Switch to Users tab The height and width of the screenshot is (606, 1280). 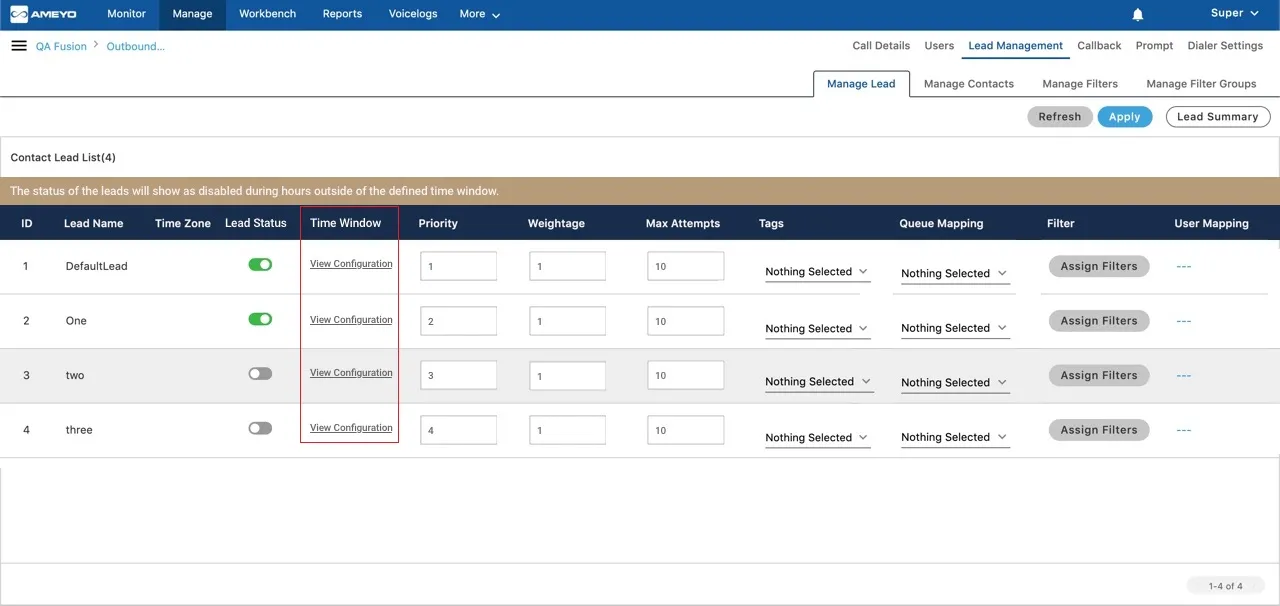(939, 46)
